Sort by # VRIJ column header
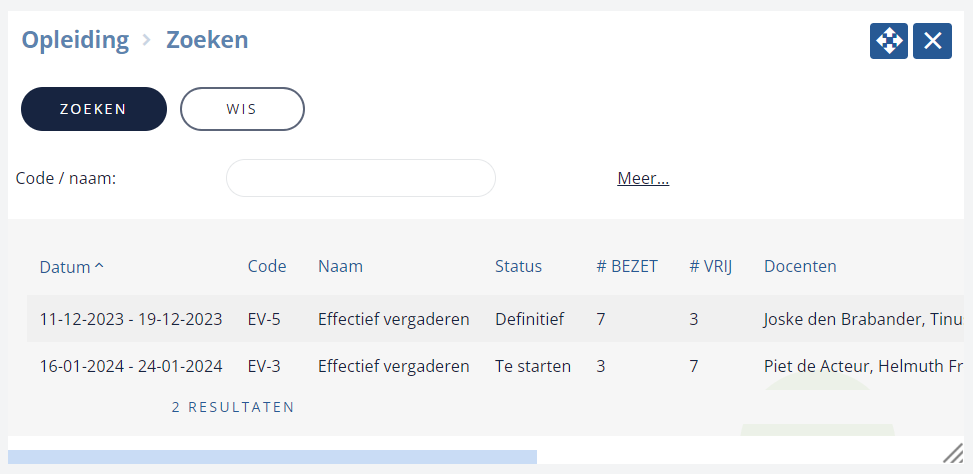Screen dimensions: 973x474 (x=711, y=266)
